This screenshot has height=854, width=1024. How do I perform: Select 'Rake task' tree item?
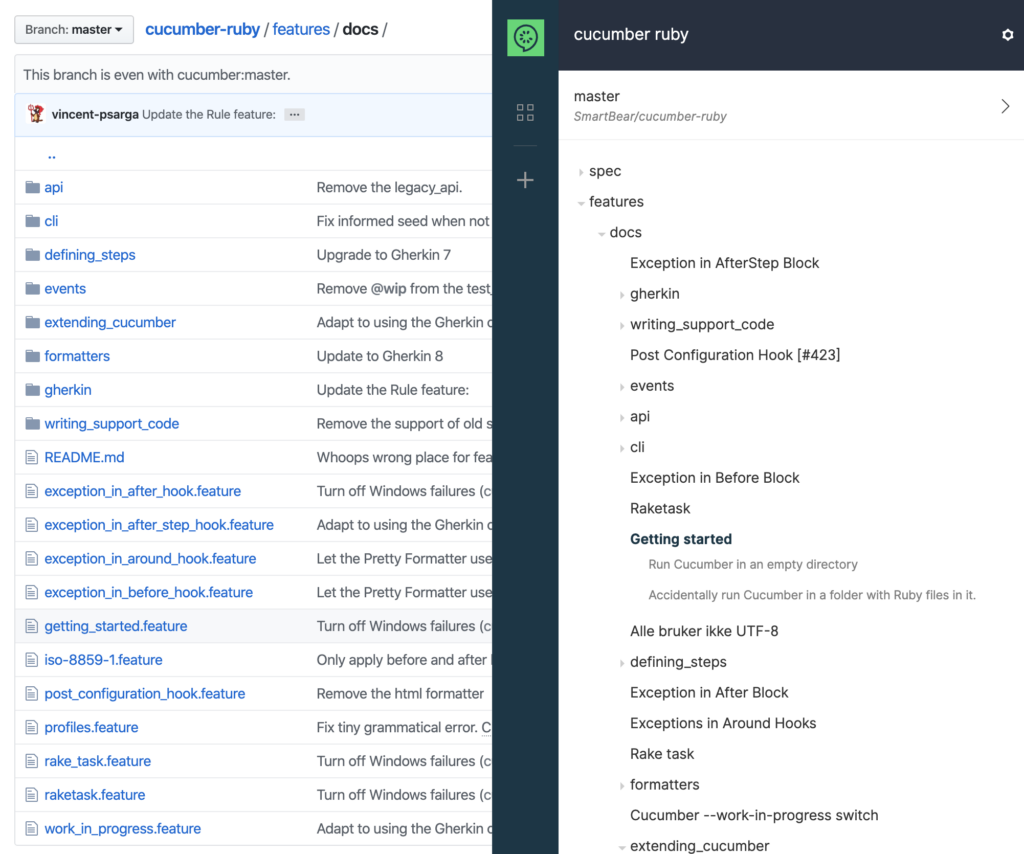[x=662, y=754]
